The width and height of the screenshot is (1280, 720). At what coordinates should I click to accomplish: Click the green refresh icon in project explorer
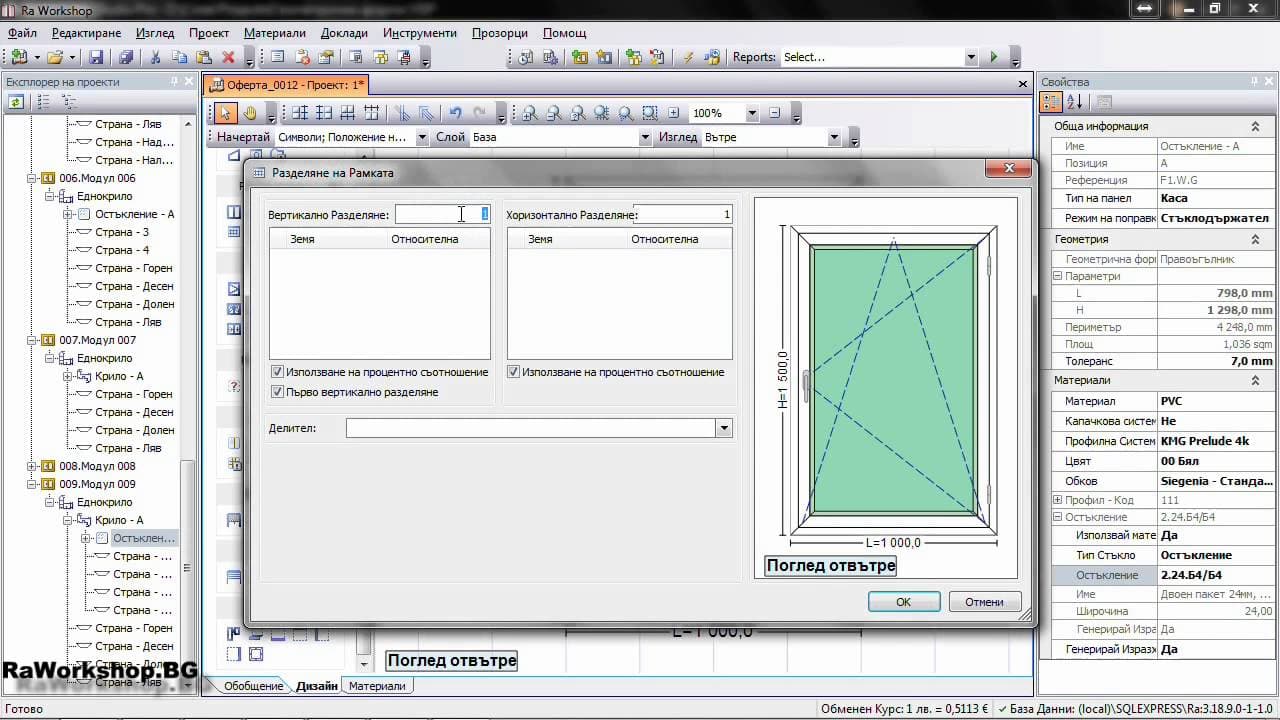click(16, 101)
